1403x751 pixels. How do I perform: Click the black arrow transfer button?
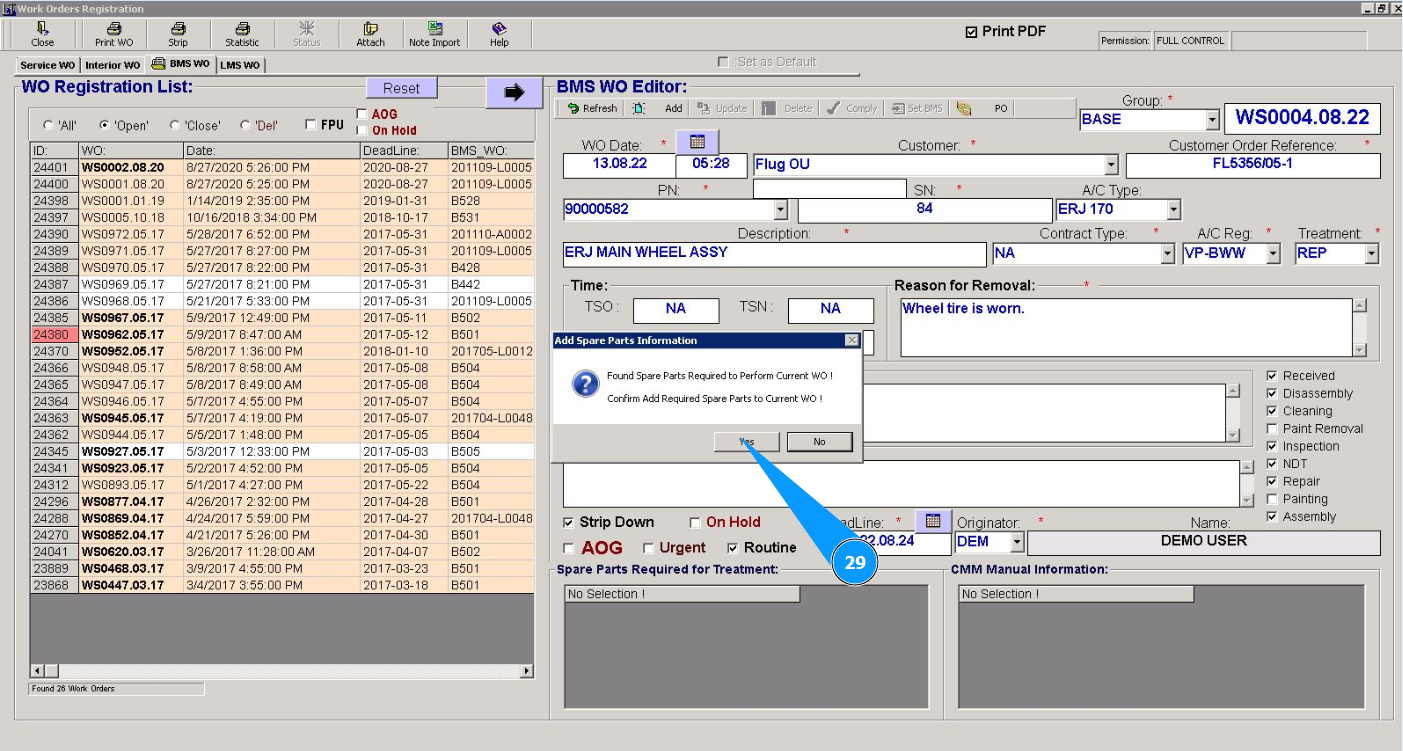click(x=514, y=92)
